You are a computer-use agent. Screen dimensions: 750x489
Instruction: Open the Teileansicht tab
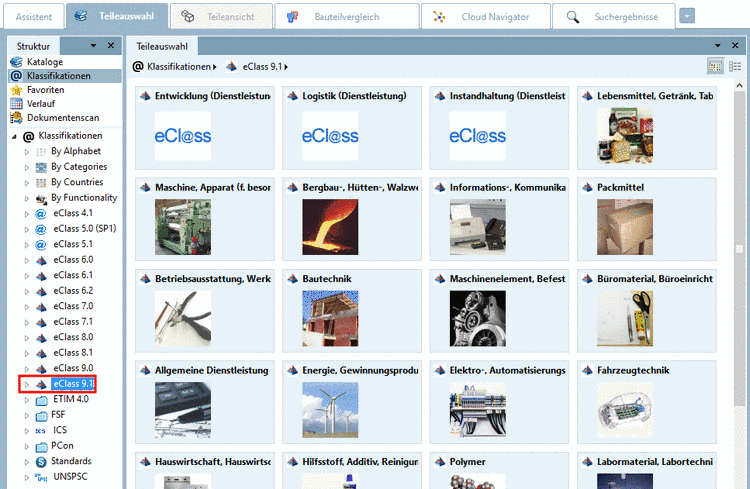tap(221, 17)
